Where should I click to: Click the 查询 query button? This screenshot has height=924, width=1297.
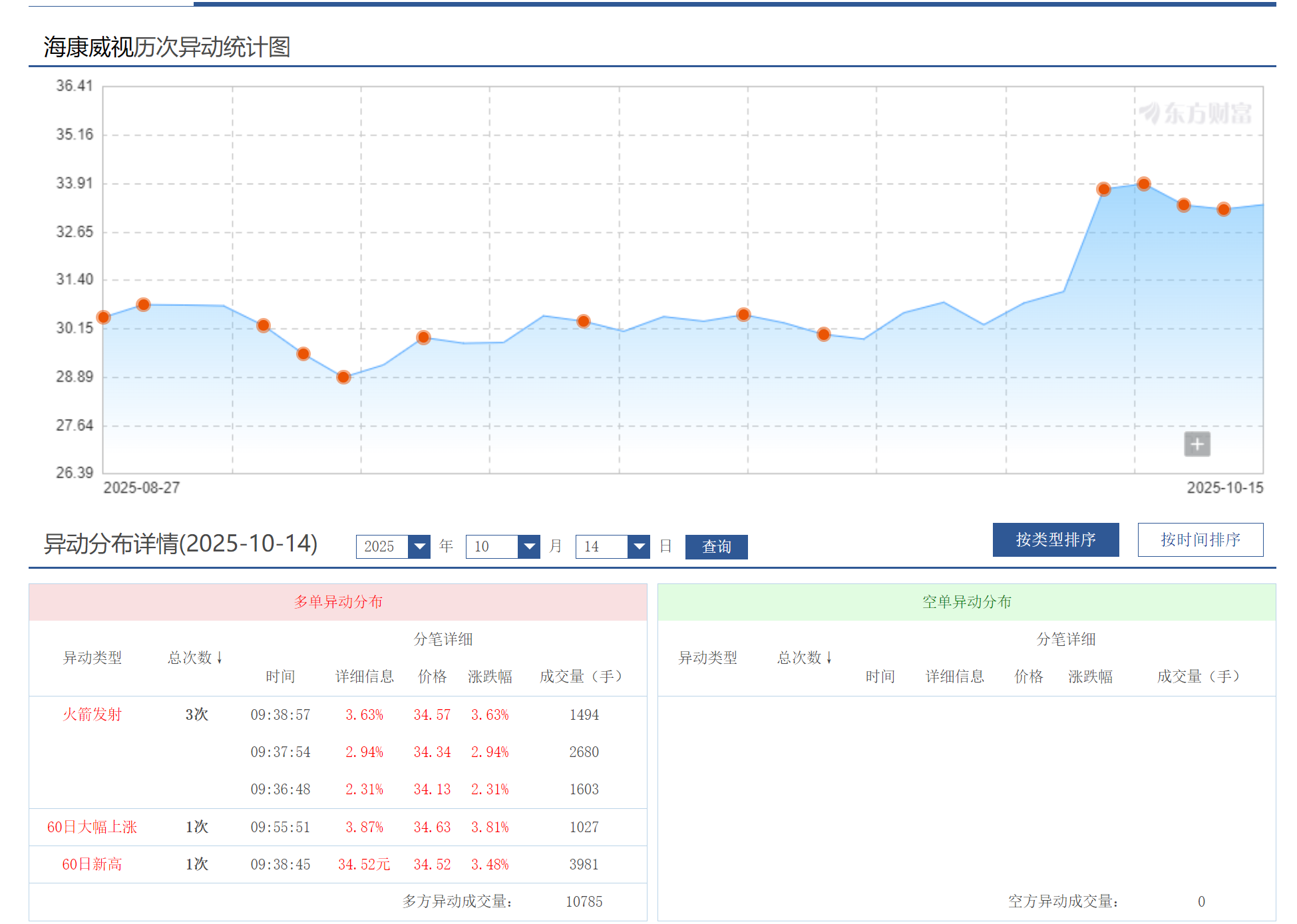pos(716,546)
